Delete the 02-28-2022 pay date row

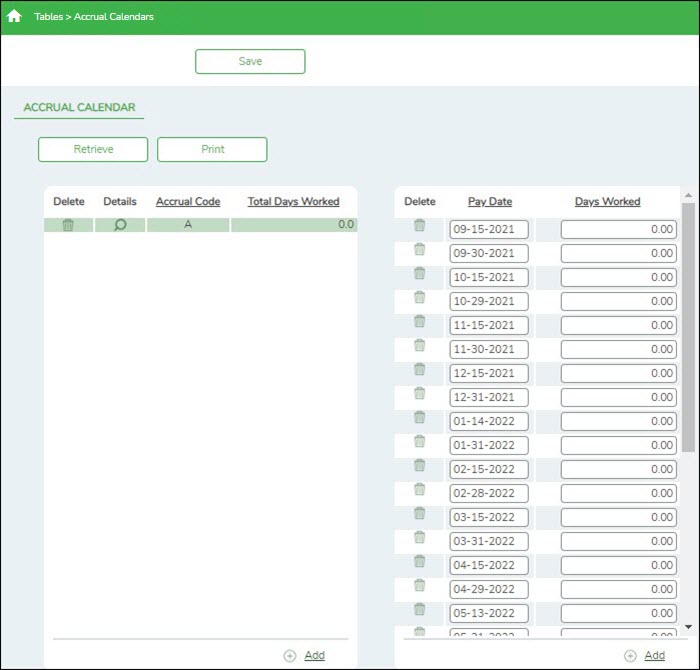point(419,489)
